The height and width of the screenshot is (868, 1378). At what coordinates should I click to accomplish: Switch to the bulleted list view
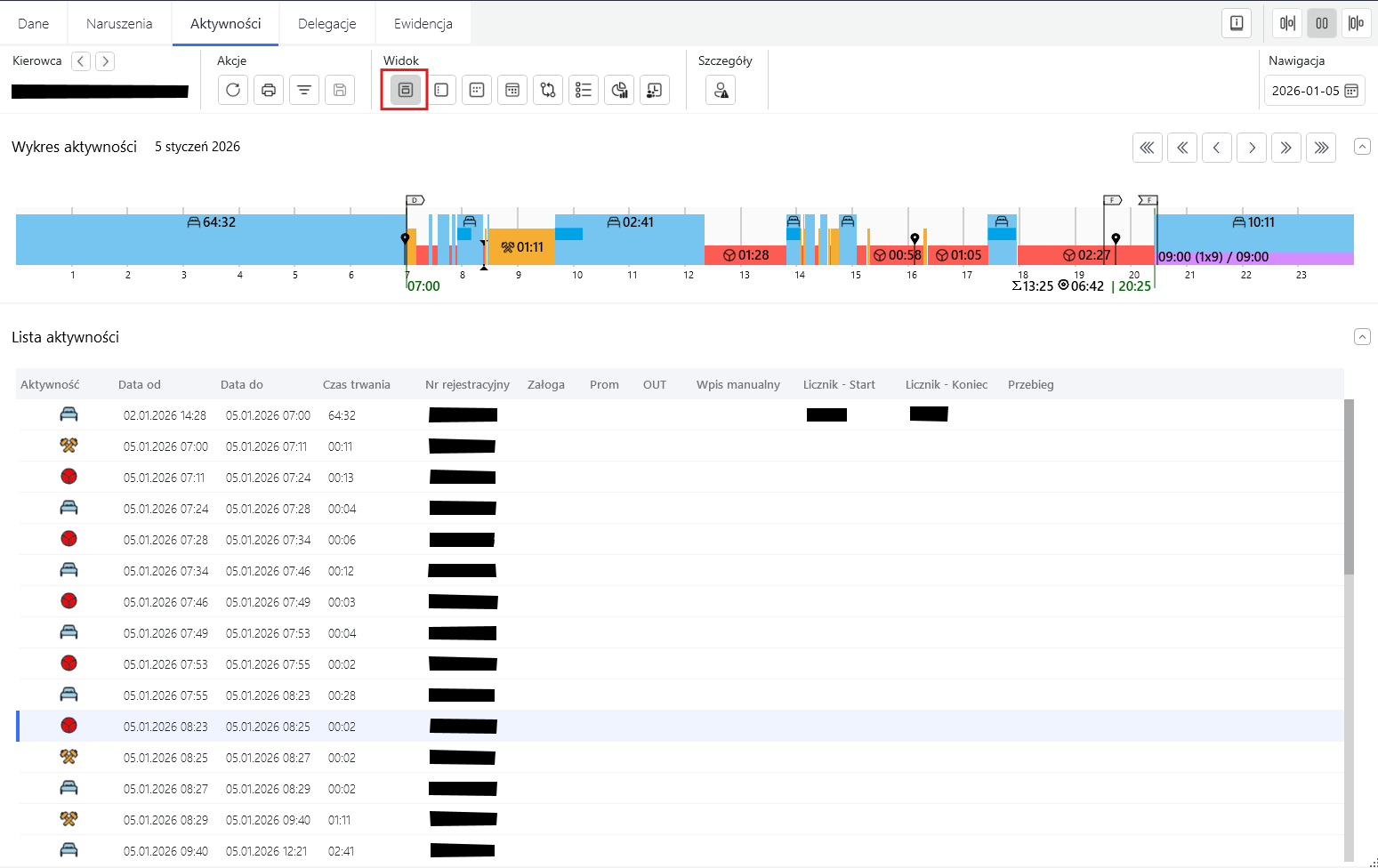click(584, 90)
